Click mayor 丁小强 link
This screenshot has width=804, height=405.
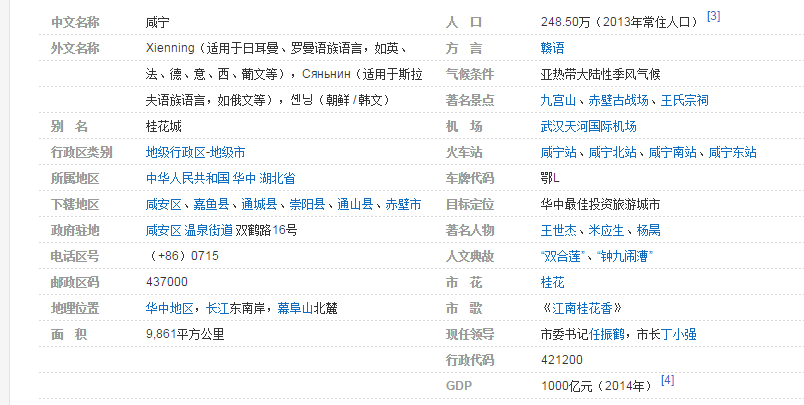(x=679, y=334)
